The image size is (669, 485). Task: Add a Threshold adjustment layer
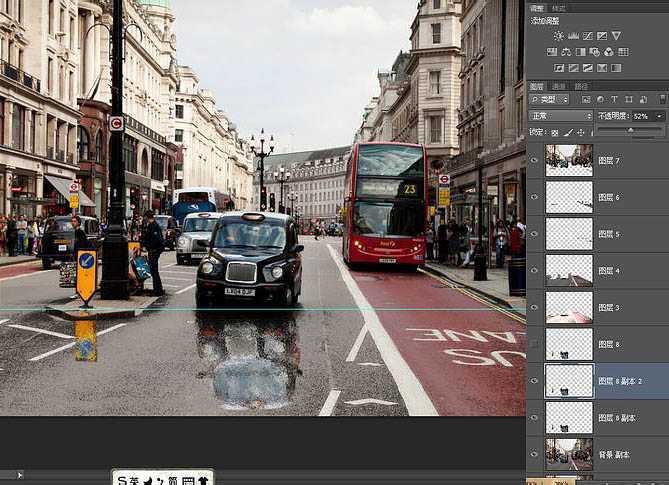click(x=588, y=68)
